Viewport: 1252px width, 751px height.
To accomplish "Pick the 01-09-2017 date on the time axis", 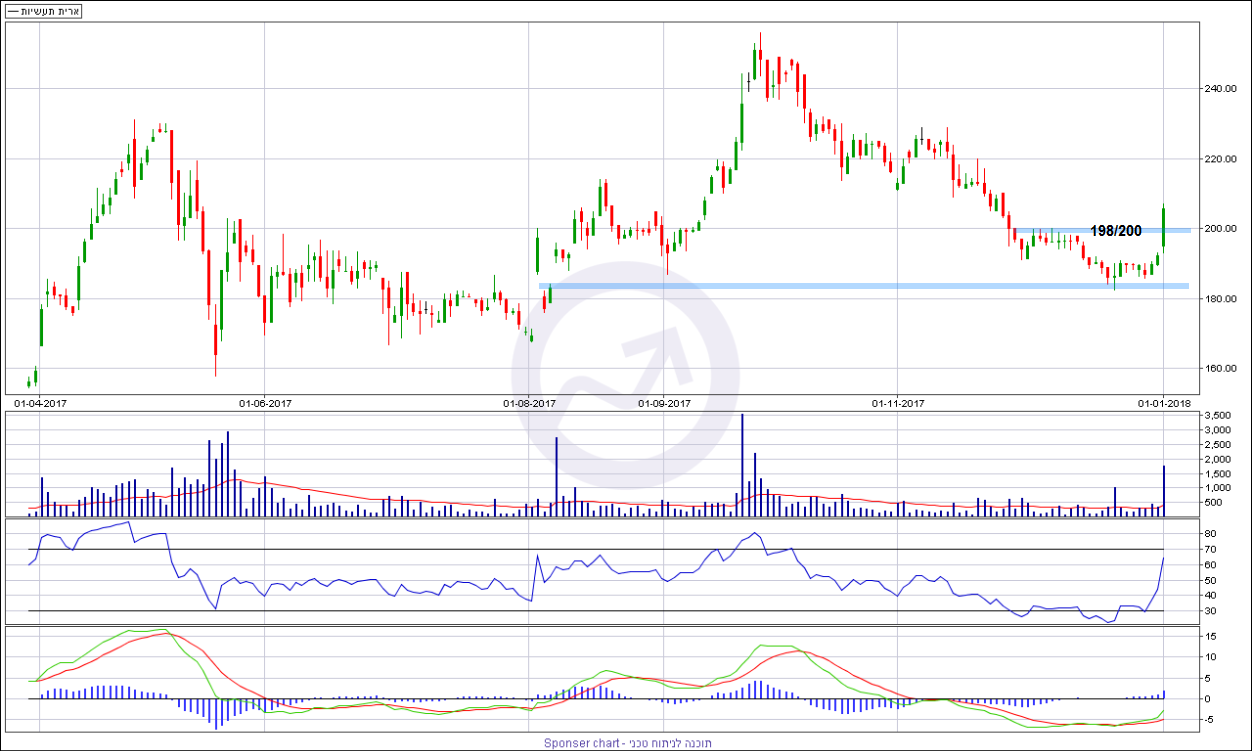I will (663, 404).
